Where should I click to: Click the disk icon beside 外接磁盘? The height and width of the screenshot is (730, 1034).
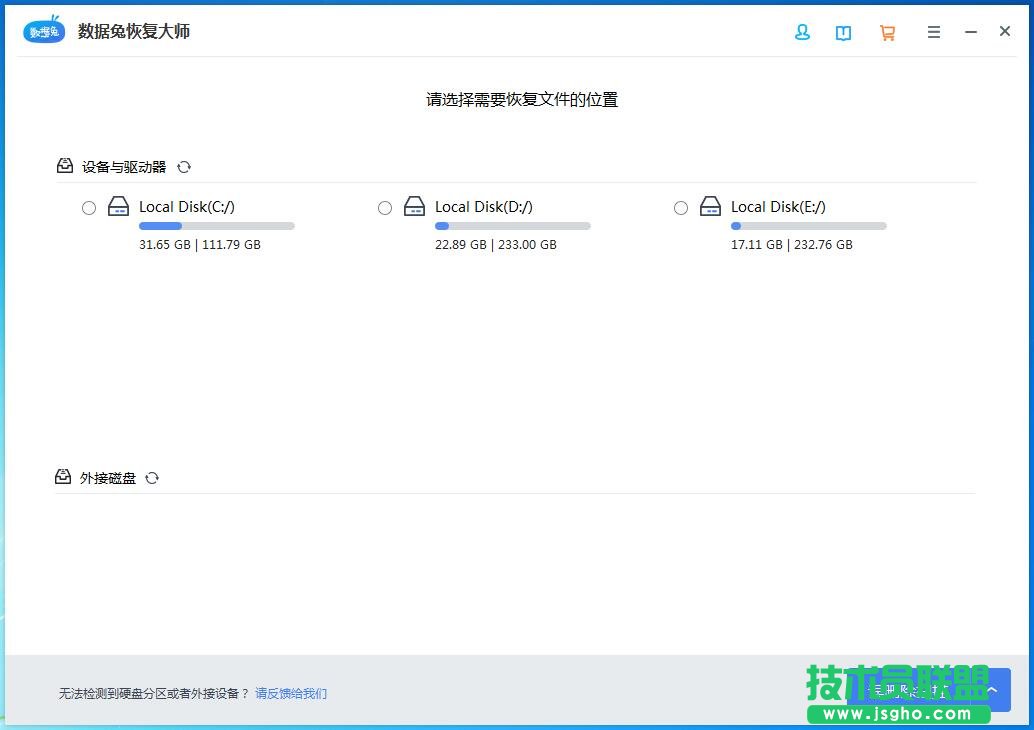pyautogui.click(x=64, y=476)
